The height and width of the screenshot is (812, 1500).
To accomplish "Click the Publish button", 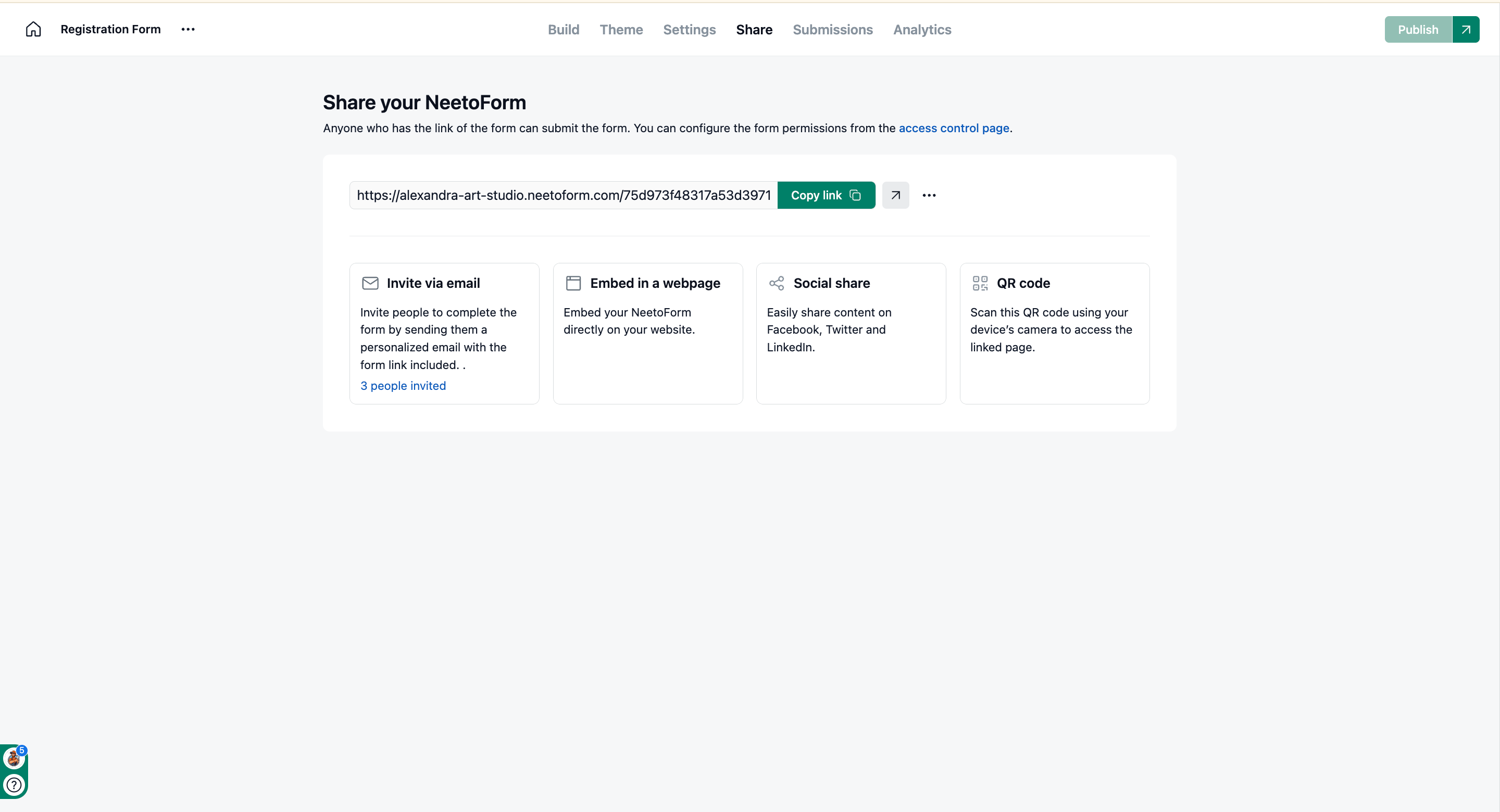I will coord(1418,29).
